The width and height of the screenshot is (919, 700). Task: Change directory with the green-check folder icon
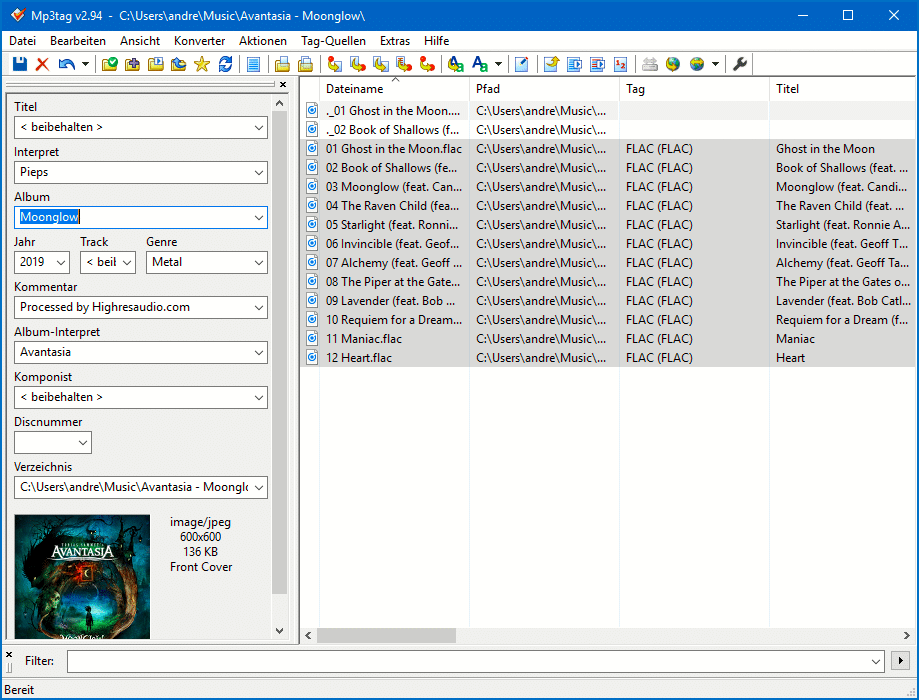110,64
